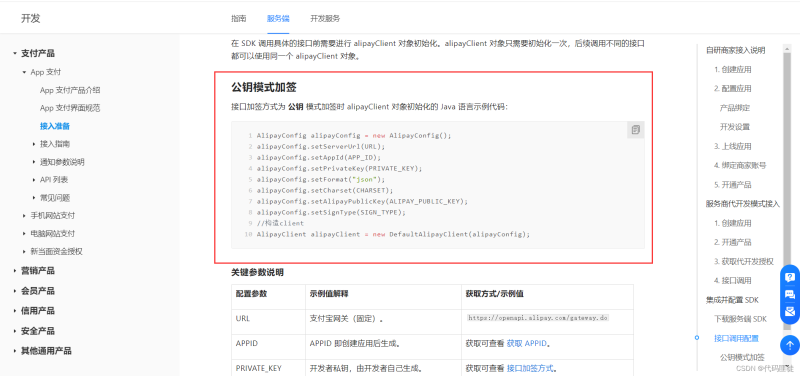Image resolution: width=800 pixels, height=376 pixels.
Task: Click the 关键参数说明 heading
Action: click(x=257, y=272)
